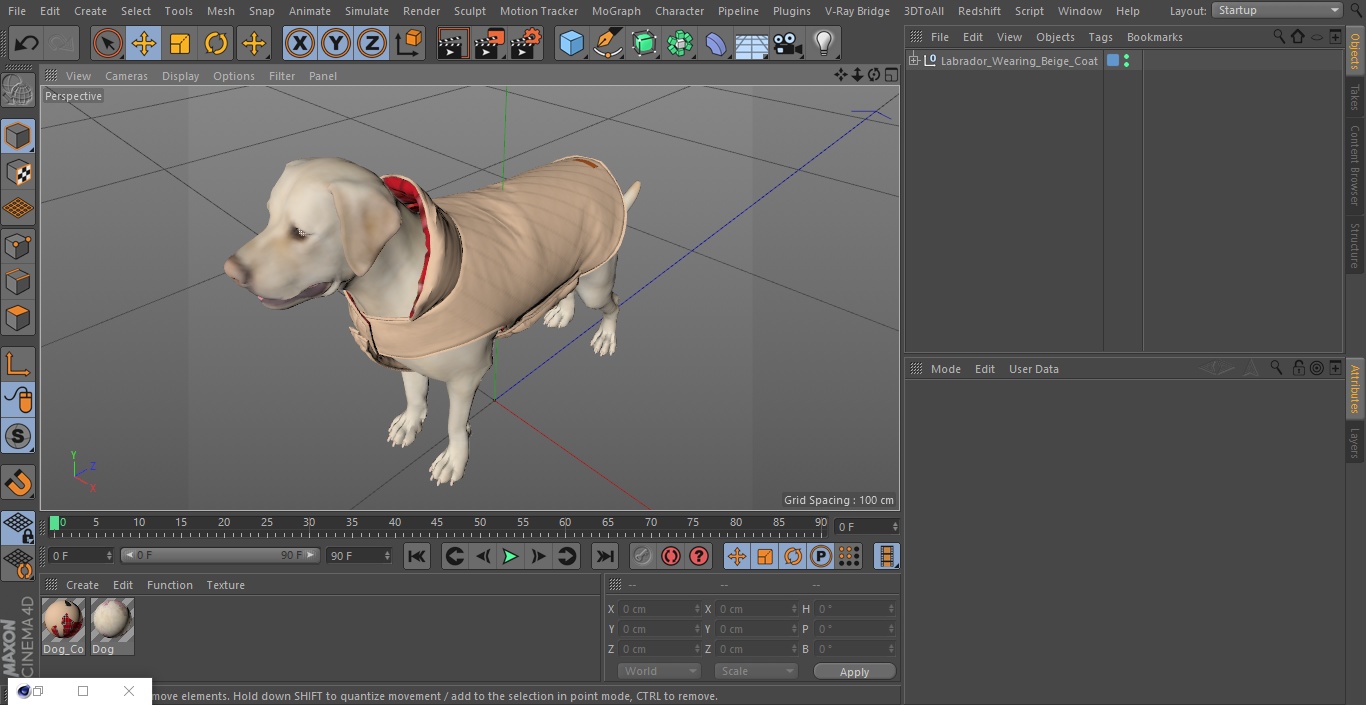Open viewport Cameras menu
1366x705 pixels.
[x=126, y=76]
